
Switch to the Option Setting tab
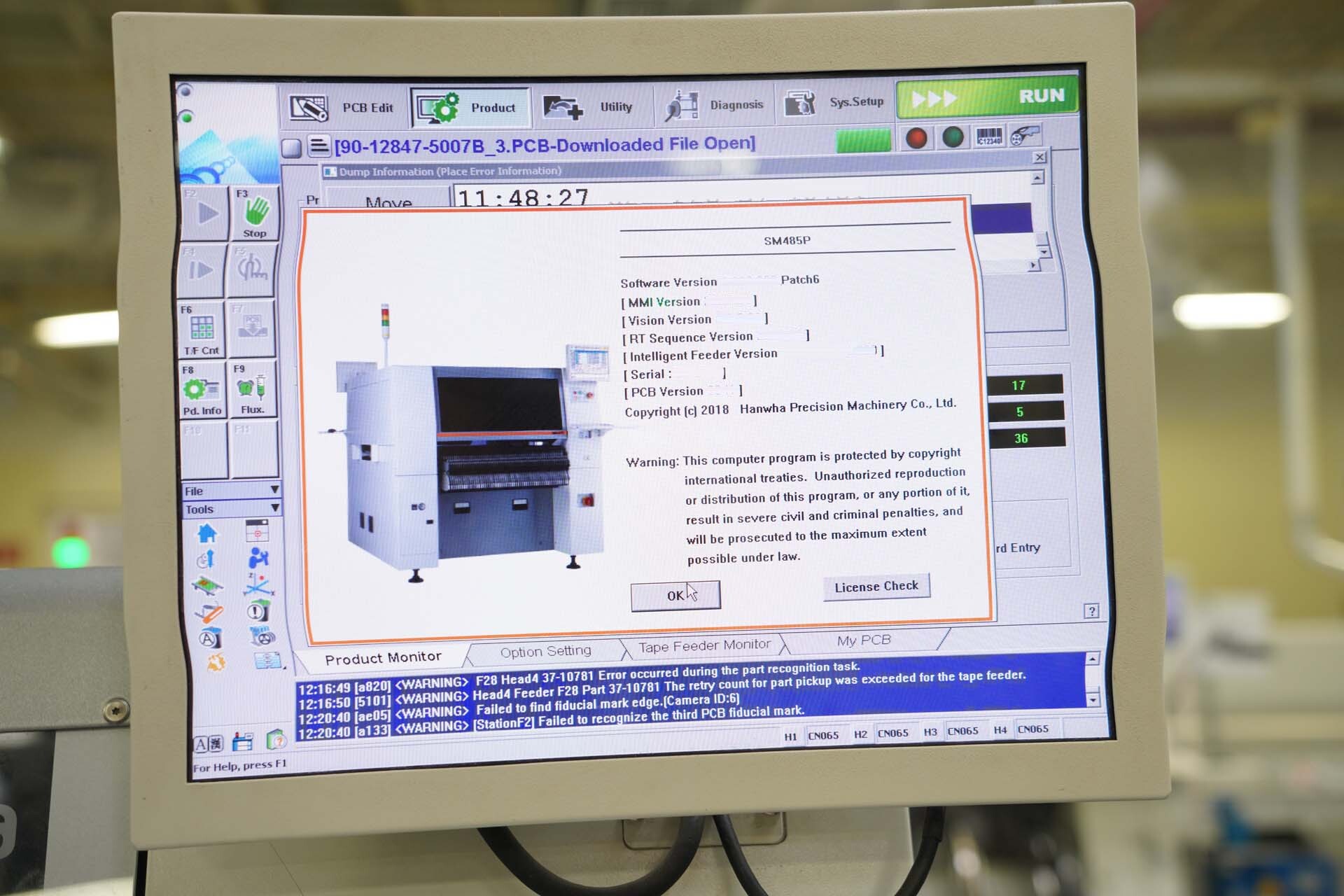pos(545,652)
